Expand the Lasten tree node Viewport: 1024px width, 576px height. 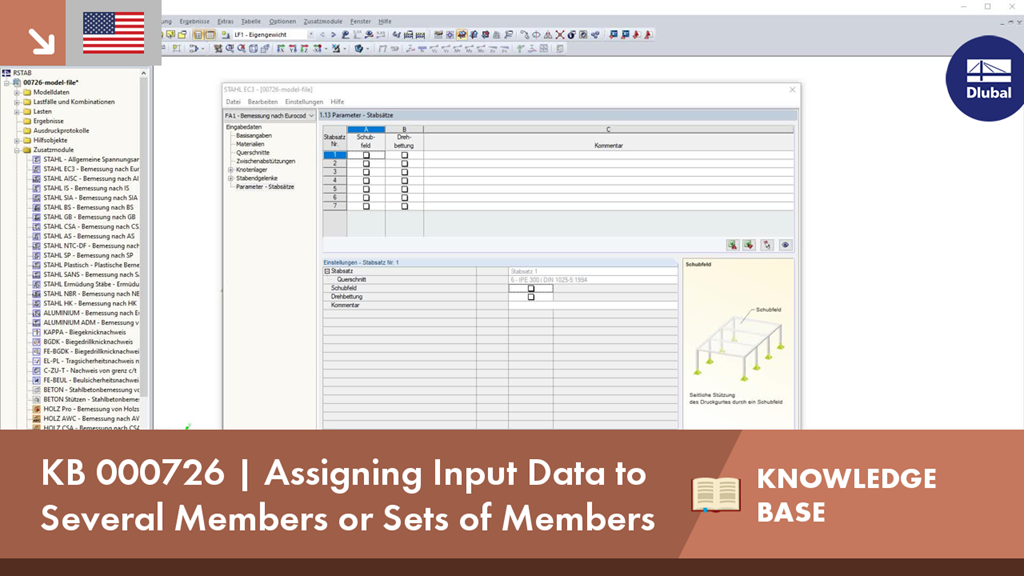click(17, 112)
